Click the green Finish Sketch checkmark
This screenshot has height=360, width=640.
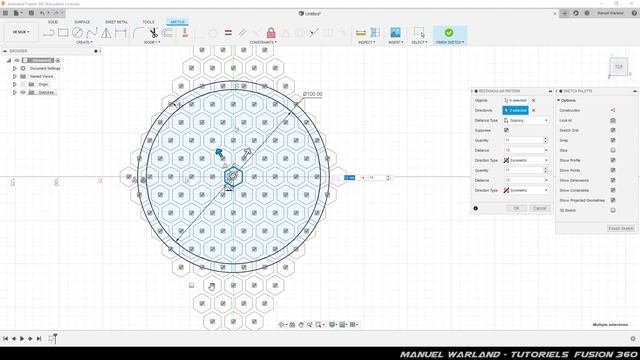click(449, 32)
